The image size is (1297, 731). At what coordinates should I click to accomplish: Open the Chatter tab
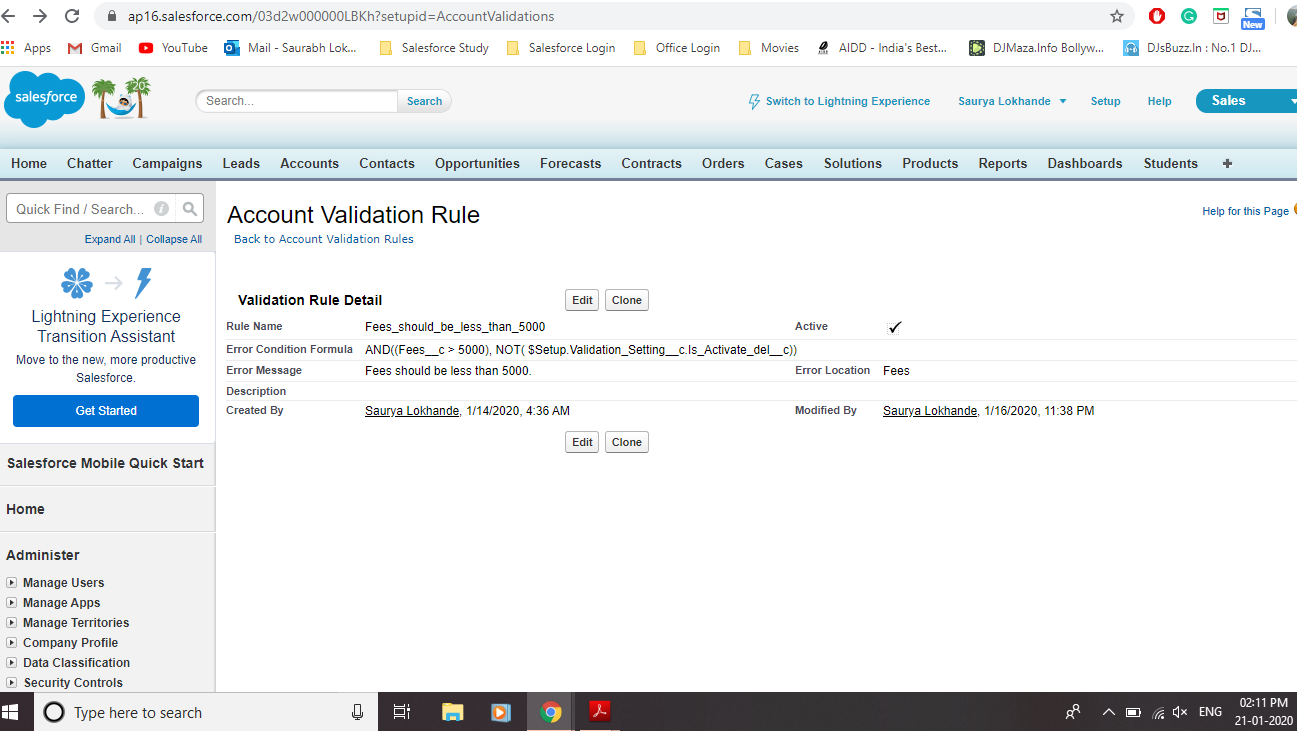coord(90,163)
